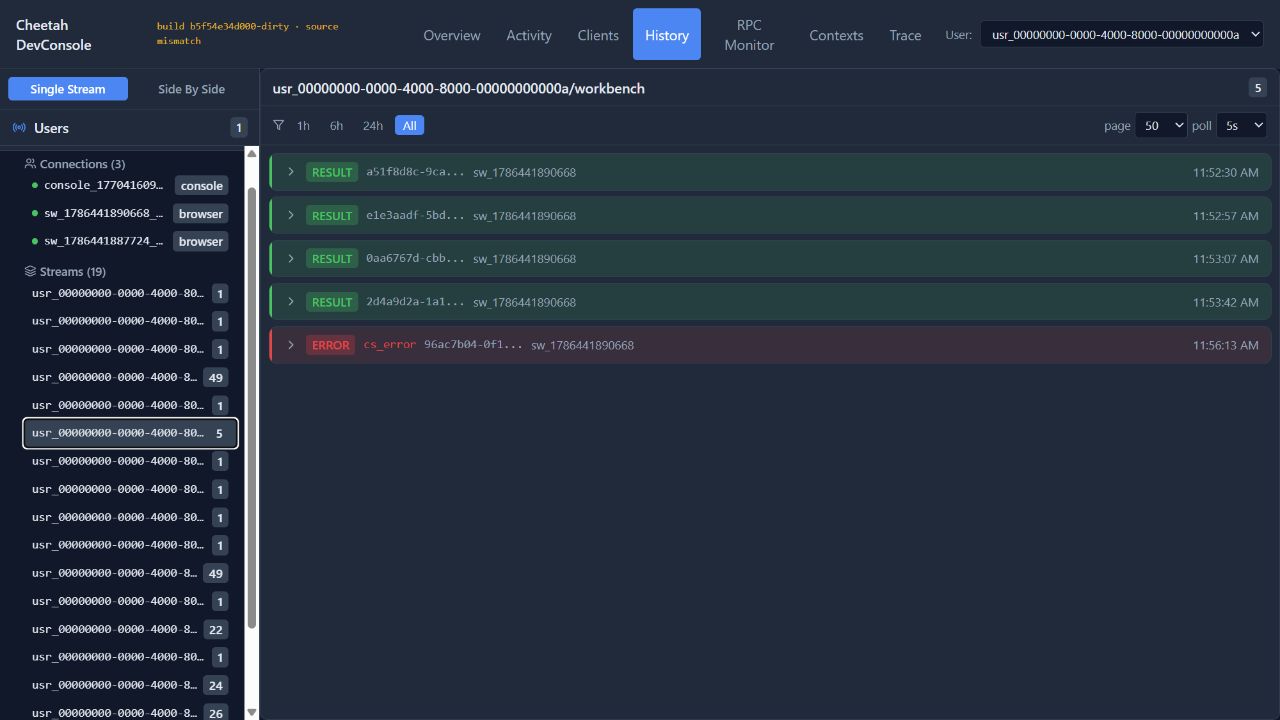1280x720 pixels.
Task: Open the page size dropdown
Action: coord(1160,125)
